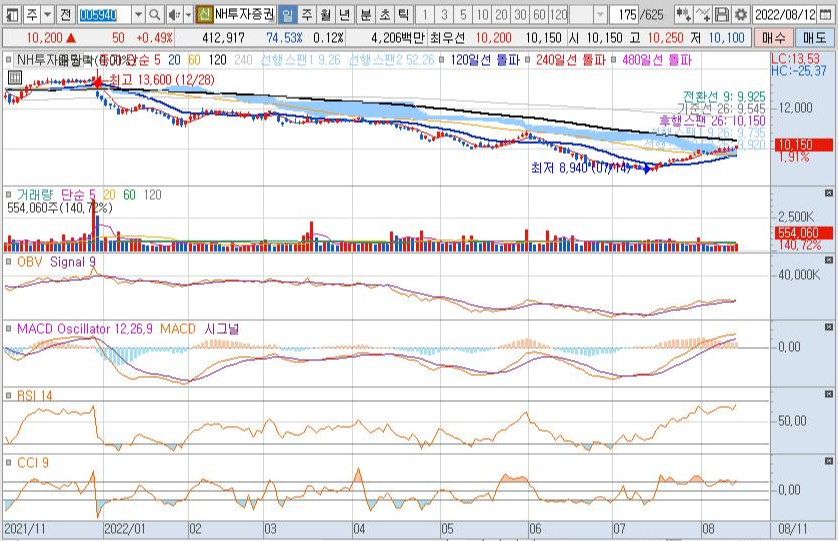Click the 240일선 돌파 legend label
838x541 pixels.
(570, 60)
